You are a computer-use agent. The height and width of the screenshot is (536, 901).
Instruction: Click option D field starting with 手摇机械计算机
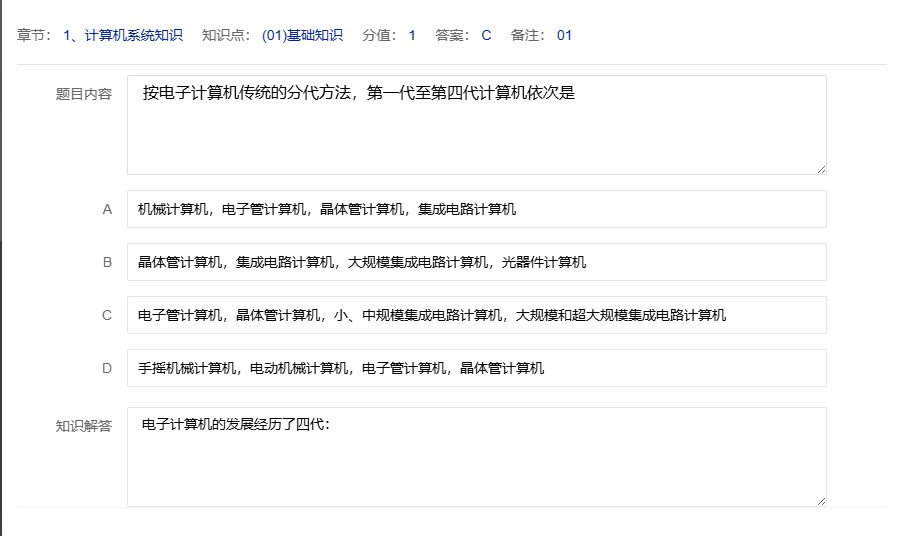pos(476,368)
